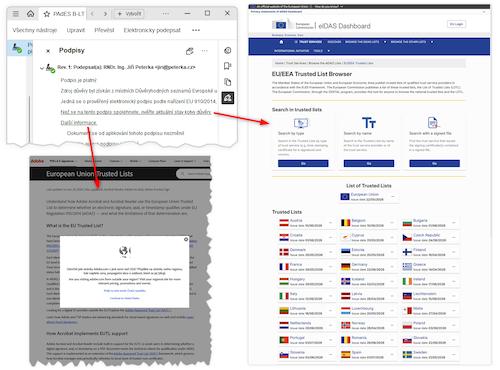
Task: Open the Czech Republic trusted list
Action: [430, 237]
